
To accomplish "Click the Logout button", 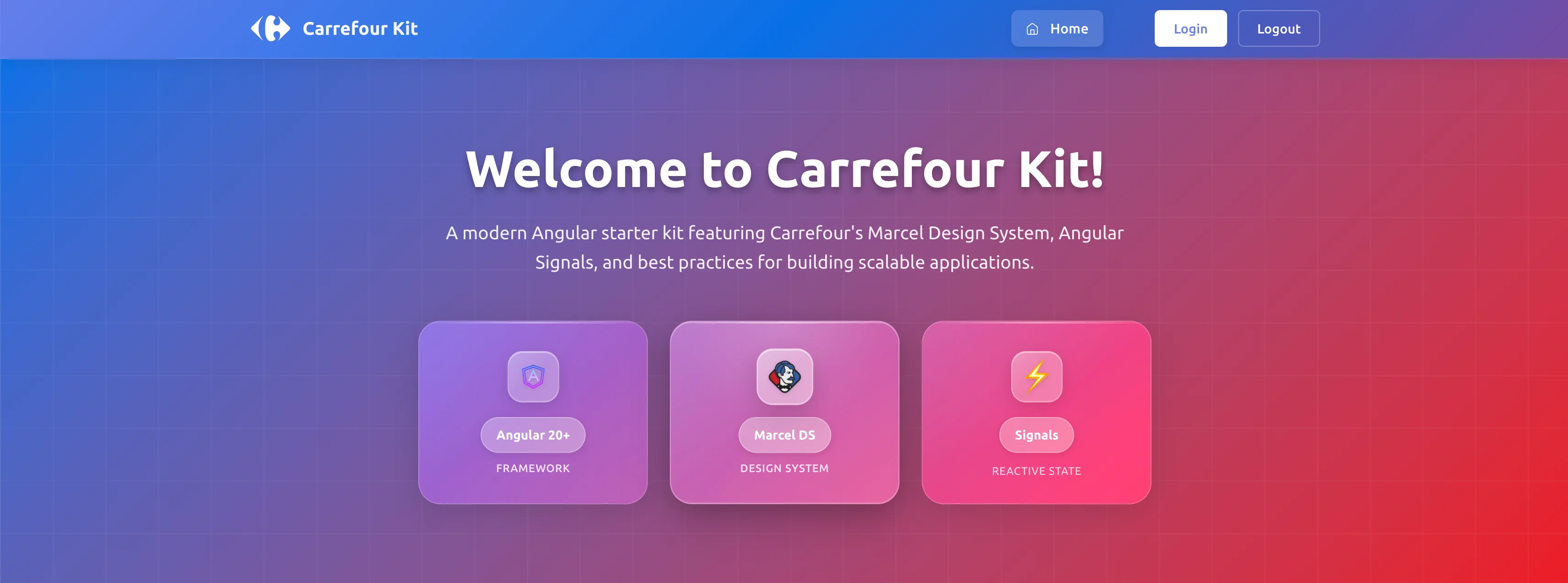I will 1279,28.
